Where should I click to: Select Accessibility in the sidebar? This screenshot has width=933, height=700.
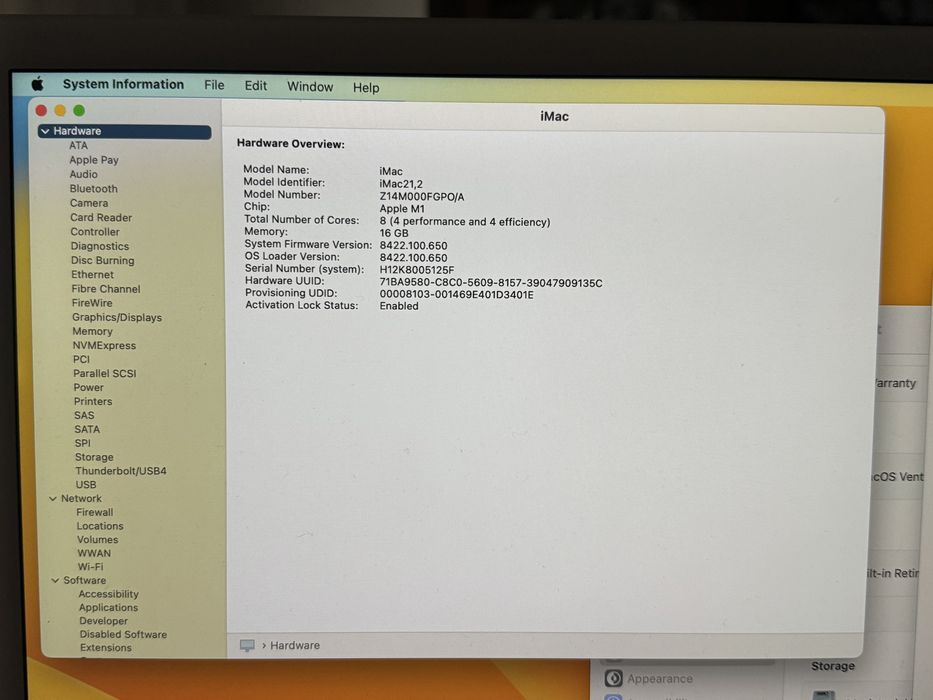pos(108,594)
